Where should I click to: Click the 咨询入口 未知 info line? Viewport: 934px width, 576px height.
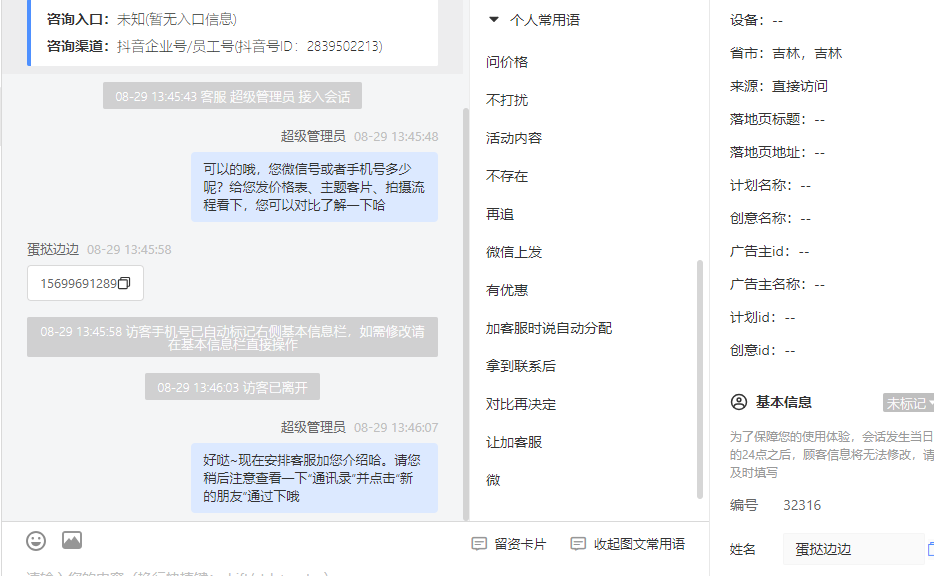pyautogui.click(x=142, y=20)
